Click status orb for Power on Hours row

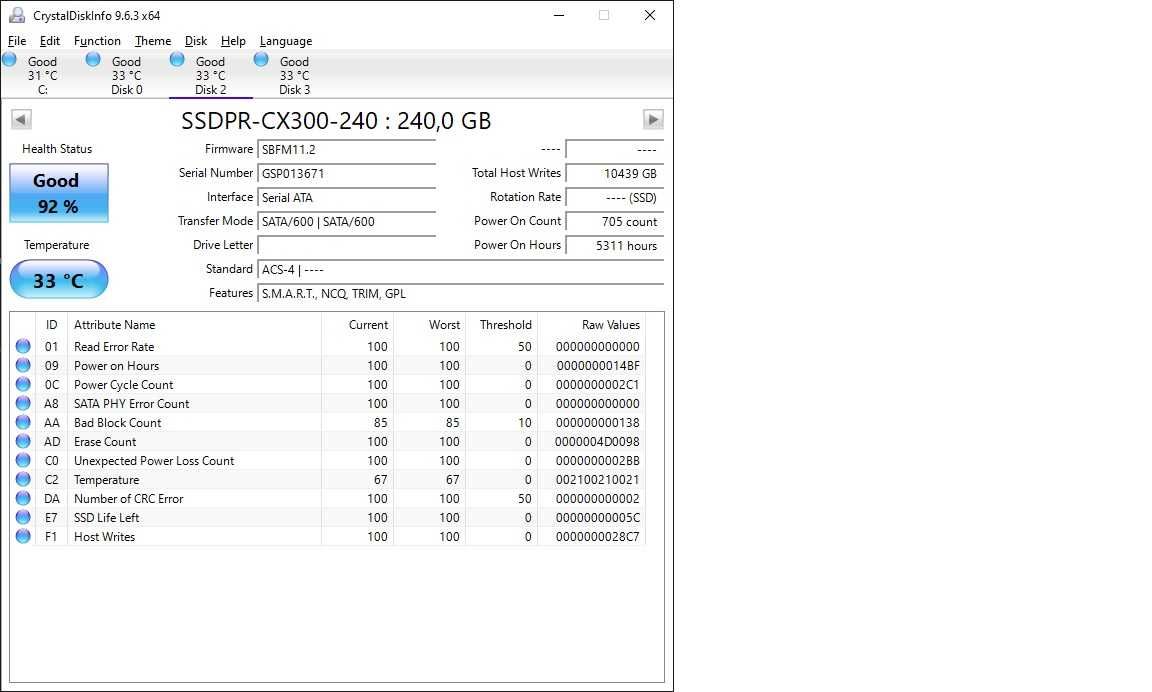[23, 365]
